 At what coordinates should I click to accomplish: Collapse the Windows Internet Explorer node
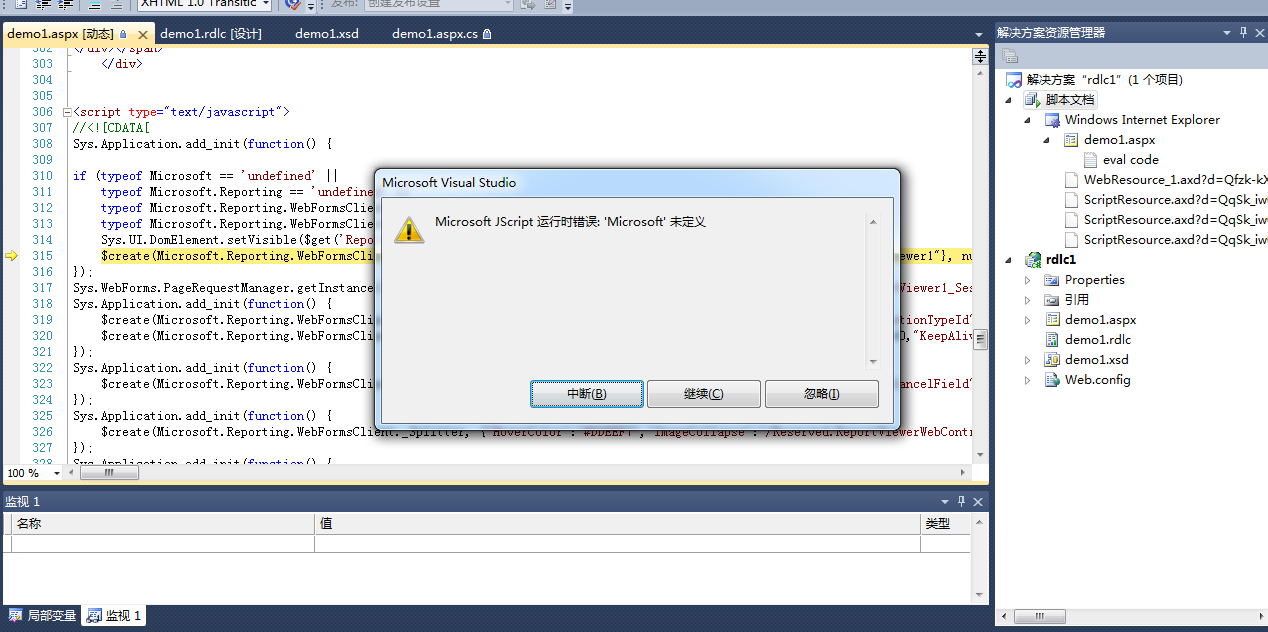pyautogui.click(x=1028, y=120)
